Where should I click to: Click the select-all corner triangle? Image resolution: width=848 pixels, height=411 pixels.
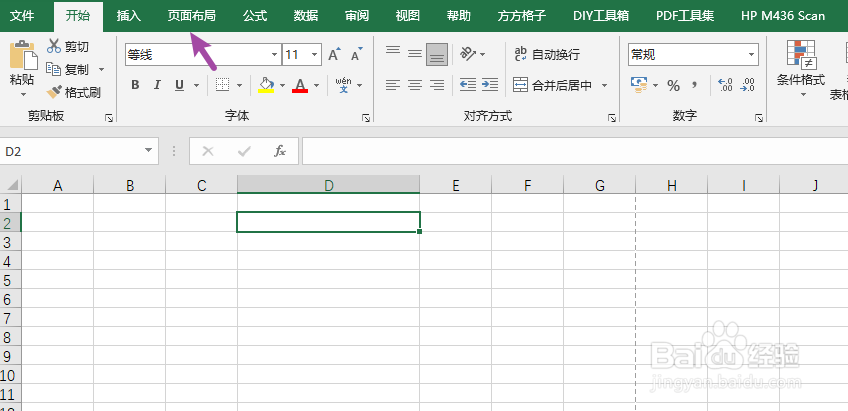pyautogui.click(x=11, y=185)
